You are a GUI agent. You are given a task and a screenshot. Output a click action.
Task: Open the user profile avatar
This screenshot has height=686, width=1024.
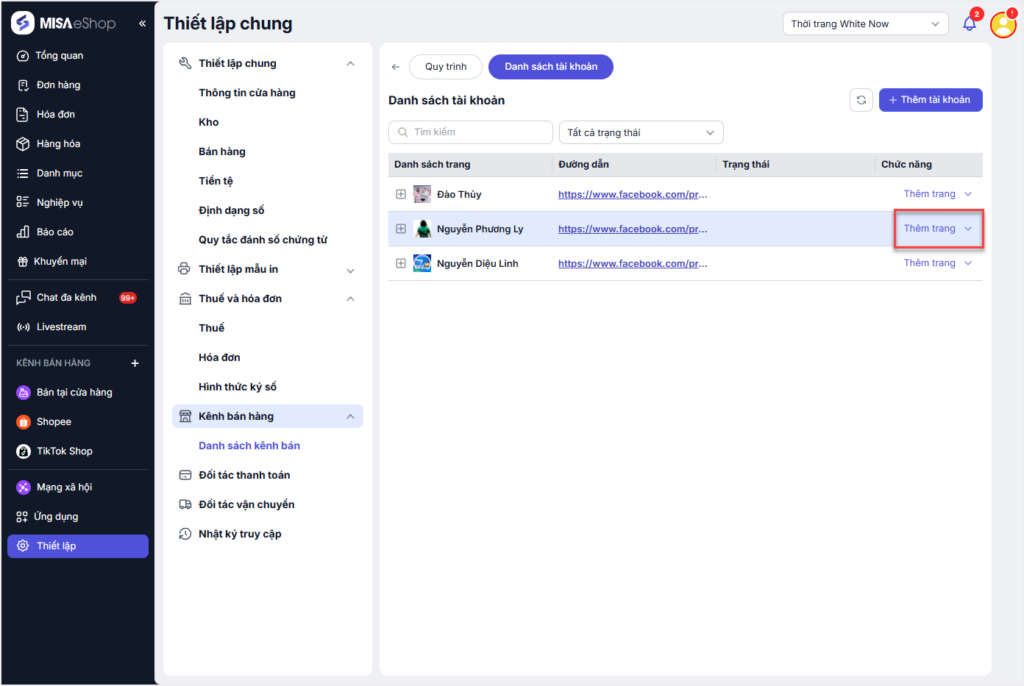1002,25
